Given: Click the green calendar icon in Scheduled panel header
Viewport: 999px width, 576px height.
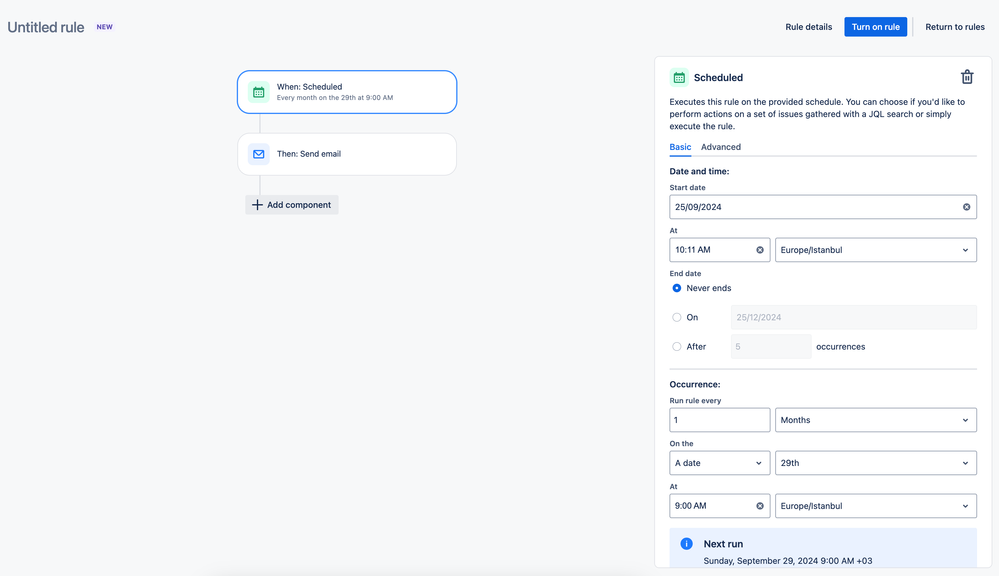Looking at the screenshot, I should (679, 78).
